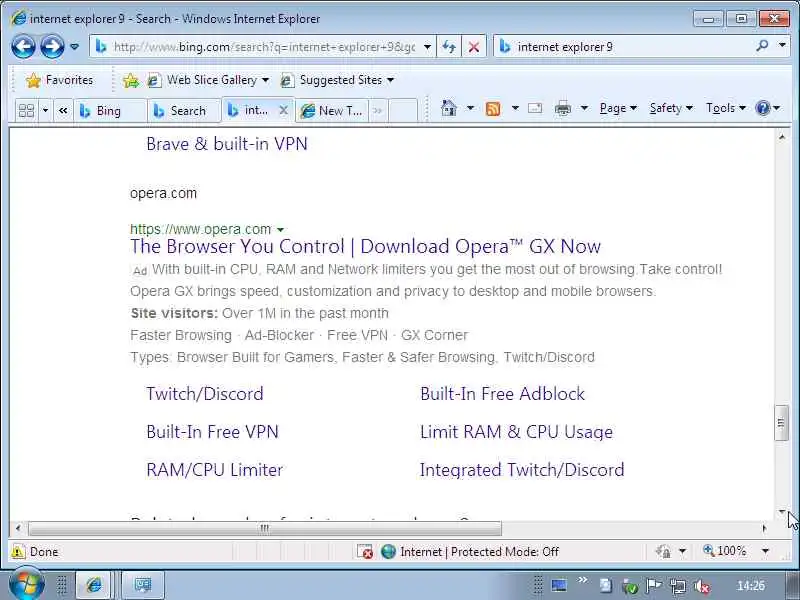The height and width of the screenshot is (600, 800).
Task: Open the Twitch/Discord sitelink
Action: (205, 394)
